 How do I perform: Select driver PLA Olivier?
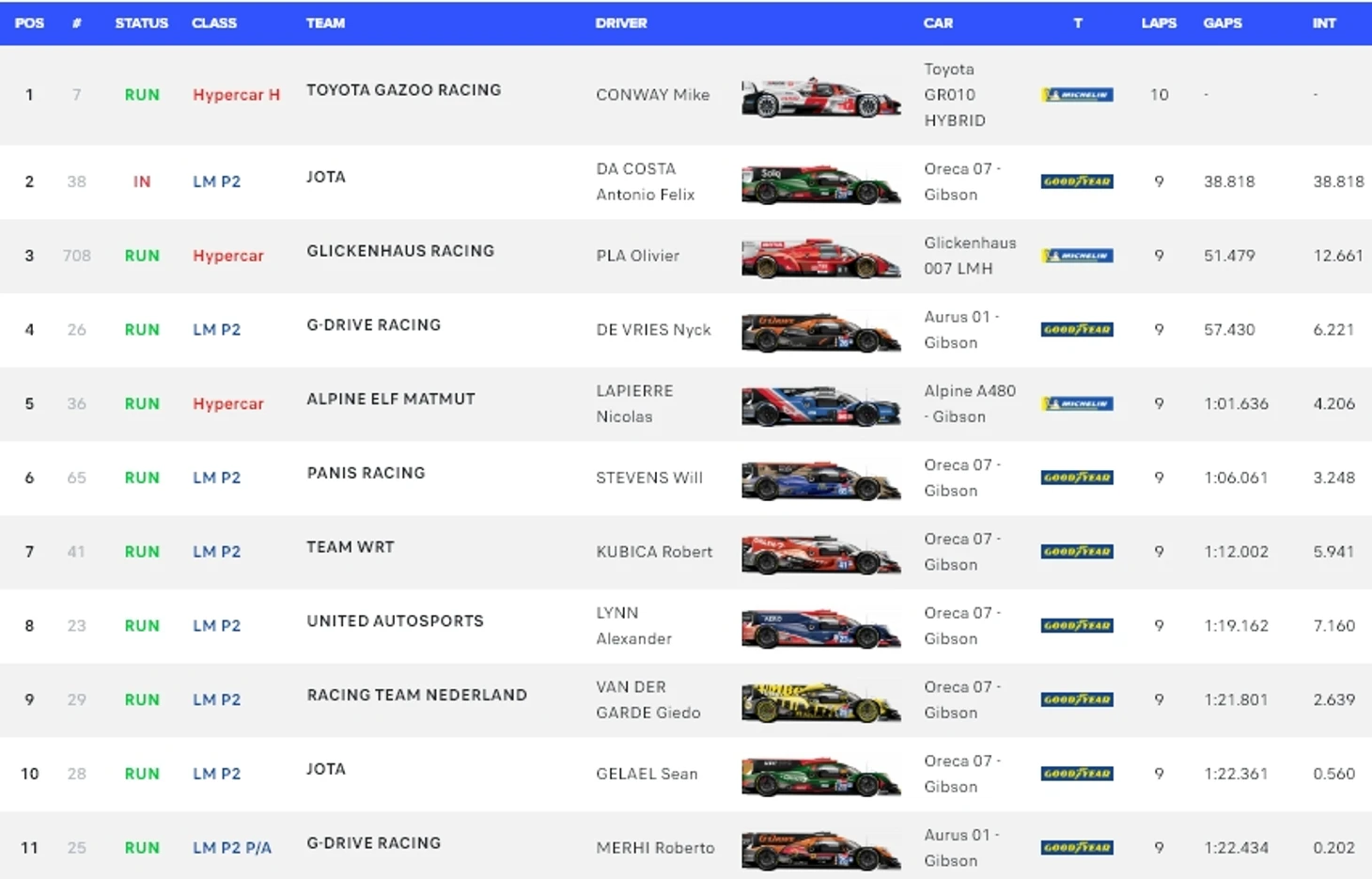[637, 256]
